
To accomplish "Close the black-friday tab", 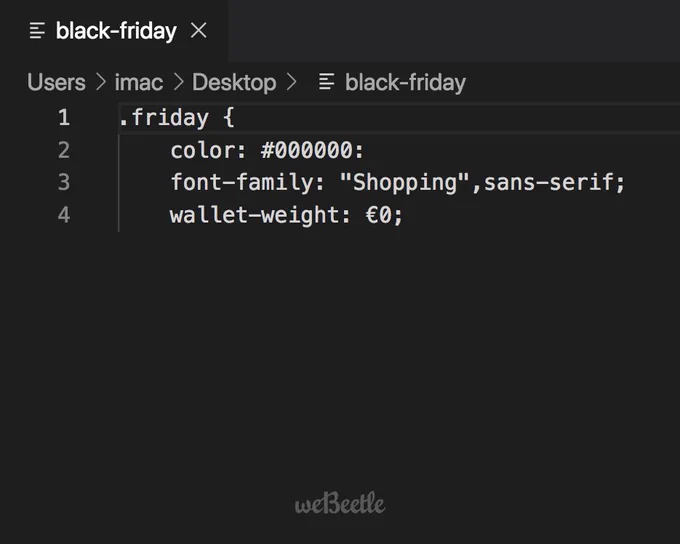I will 199,31.
